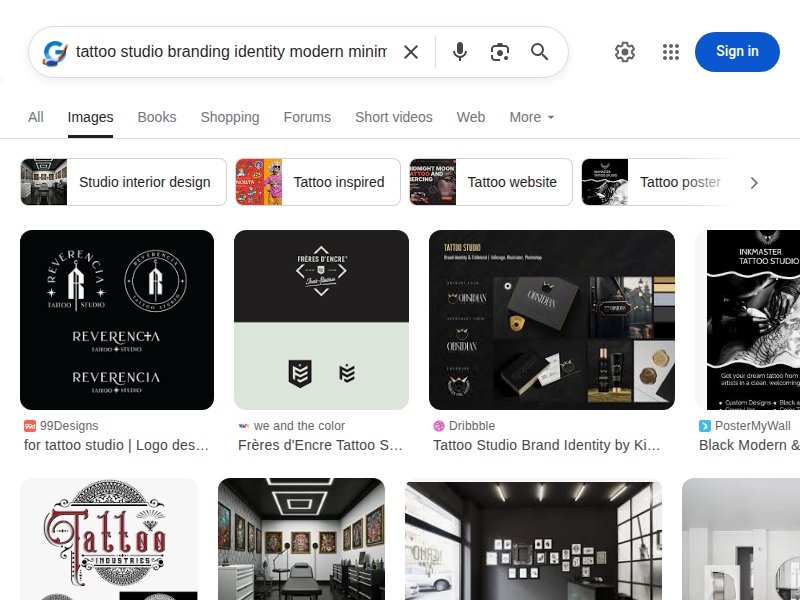Click the Sign in button
Image resolution: width=800 pixels, height=600 pixels.
click(737, 52)
